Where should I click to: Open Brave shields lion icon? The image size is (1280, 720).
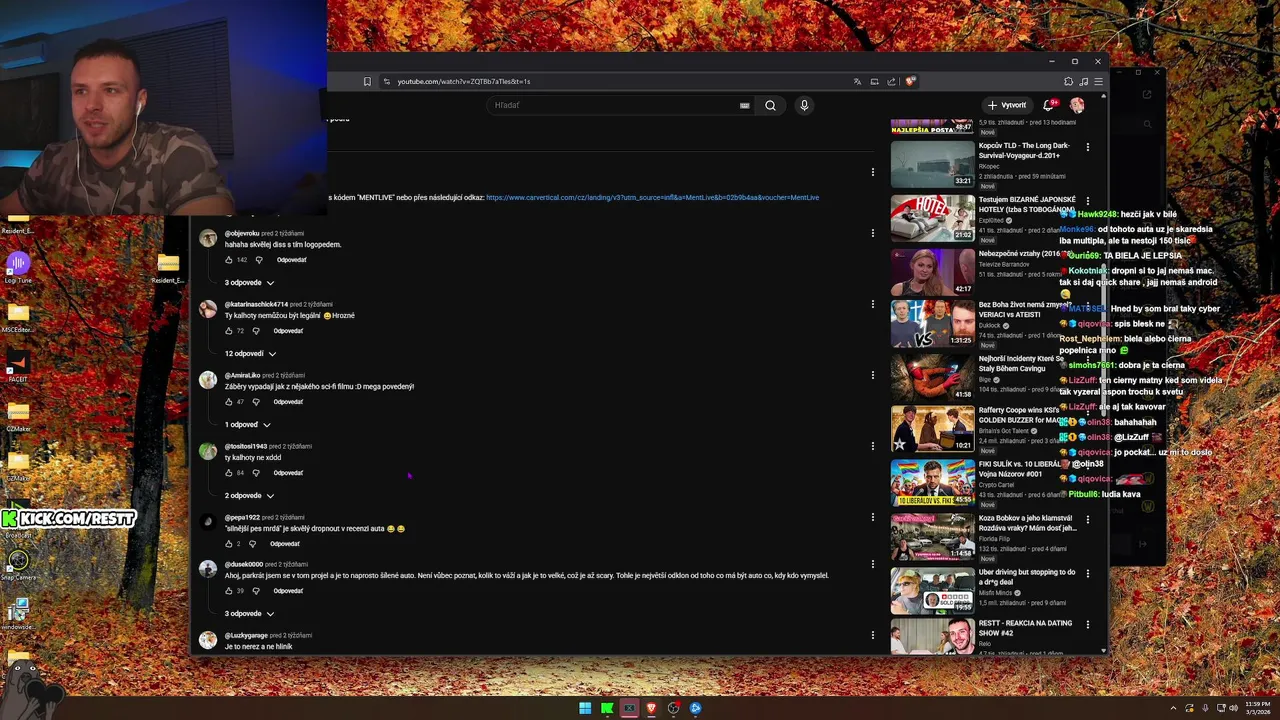tap(910, 81)
